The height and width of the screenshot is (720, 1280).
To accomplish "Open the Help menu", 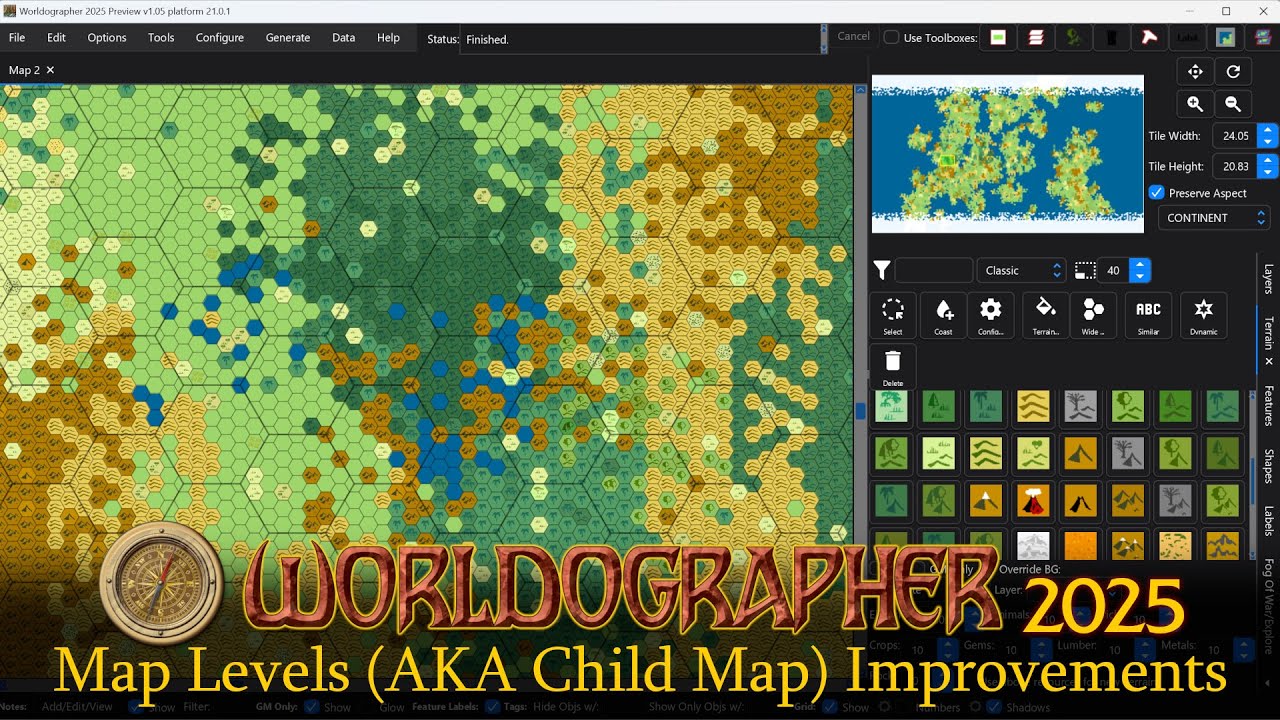I will (388, 38).
